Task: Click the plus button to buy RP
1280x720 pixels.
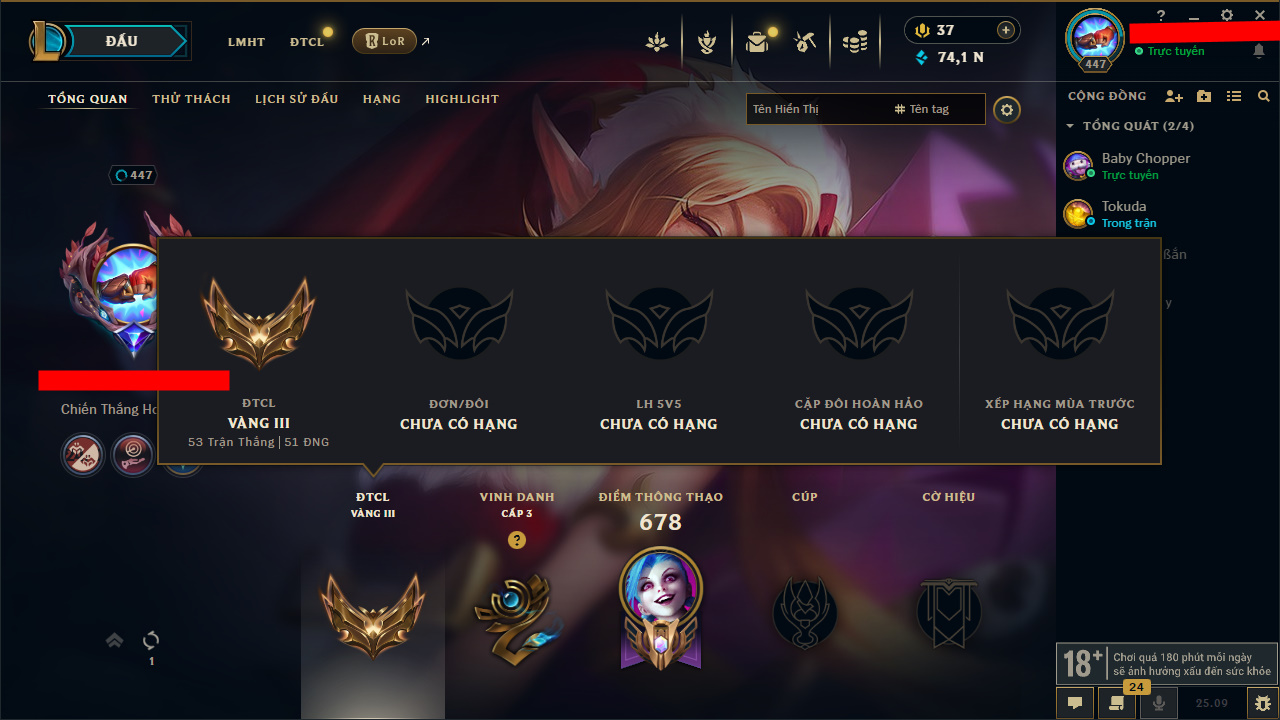Action: 1006,30
